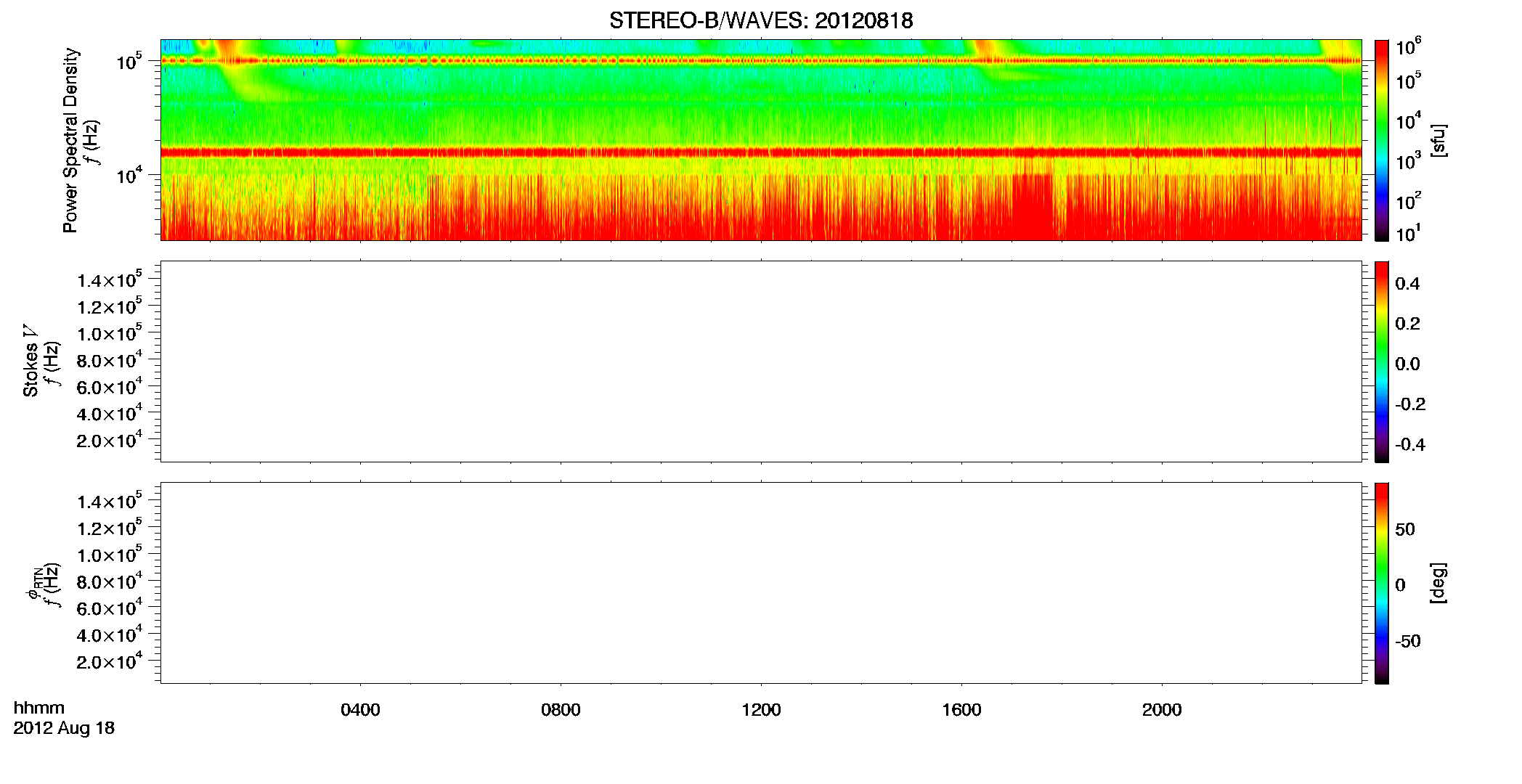Click 4.0×10^4 tick on phi RTN axis
The width and height of the screenshot is (1522, 784).
(110, 634)
